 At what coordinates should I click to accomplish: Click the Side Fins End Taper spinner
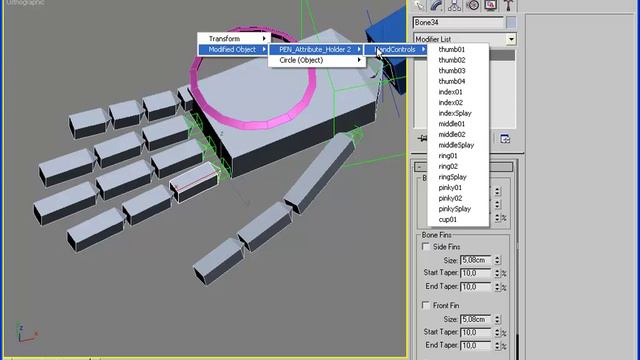click(497, 287)
